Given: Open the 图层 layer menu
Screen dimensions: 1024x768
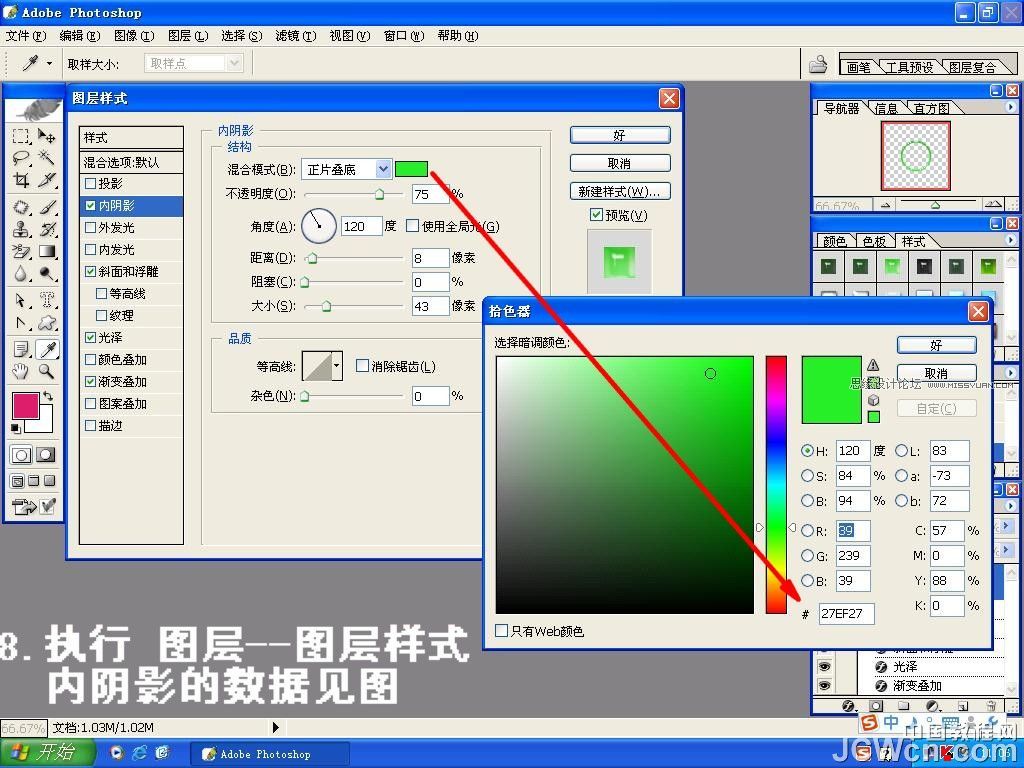Looking at the screenshot, I should pyautogui.click(x=188, y=35).
